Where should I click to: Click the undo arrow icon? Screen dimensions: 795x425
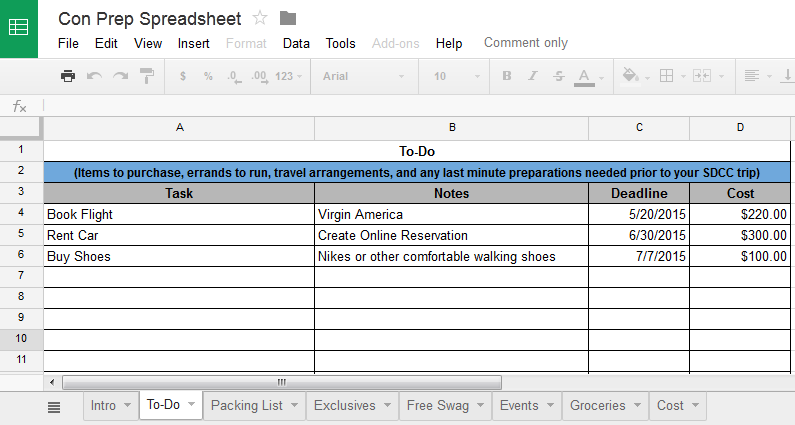94,76
